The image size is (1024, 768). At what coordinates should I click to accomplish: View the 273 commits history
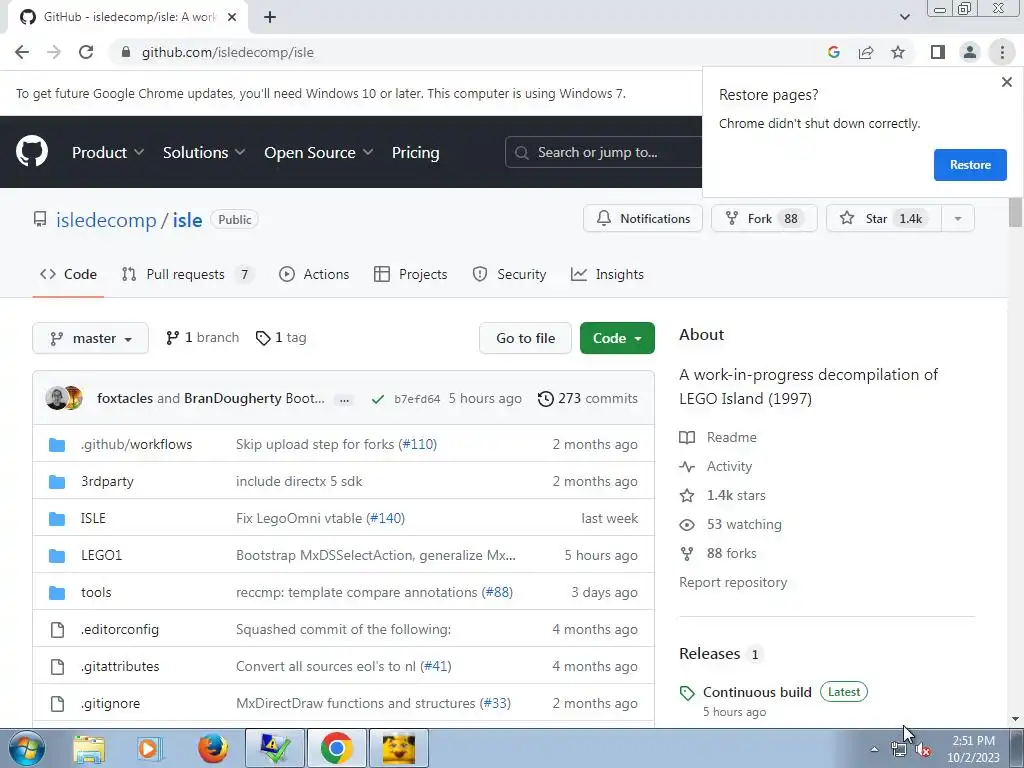588,398
